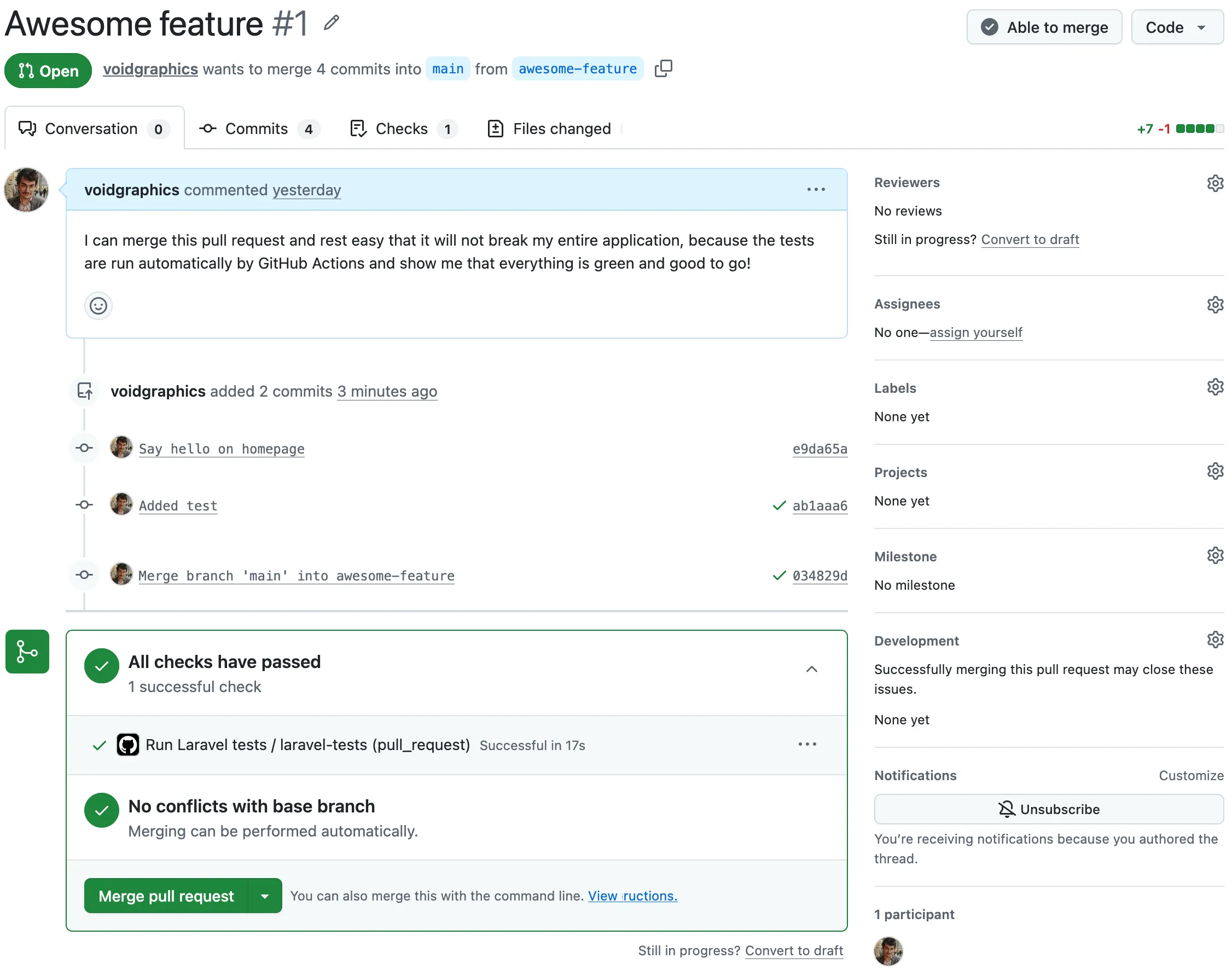Open the Development settings gear
The width and height of the screenshot is (1232, 976).
coord(1215,640)
